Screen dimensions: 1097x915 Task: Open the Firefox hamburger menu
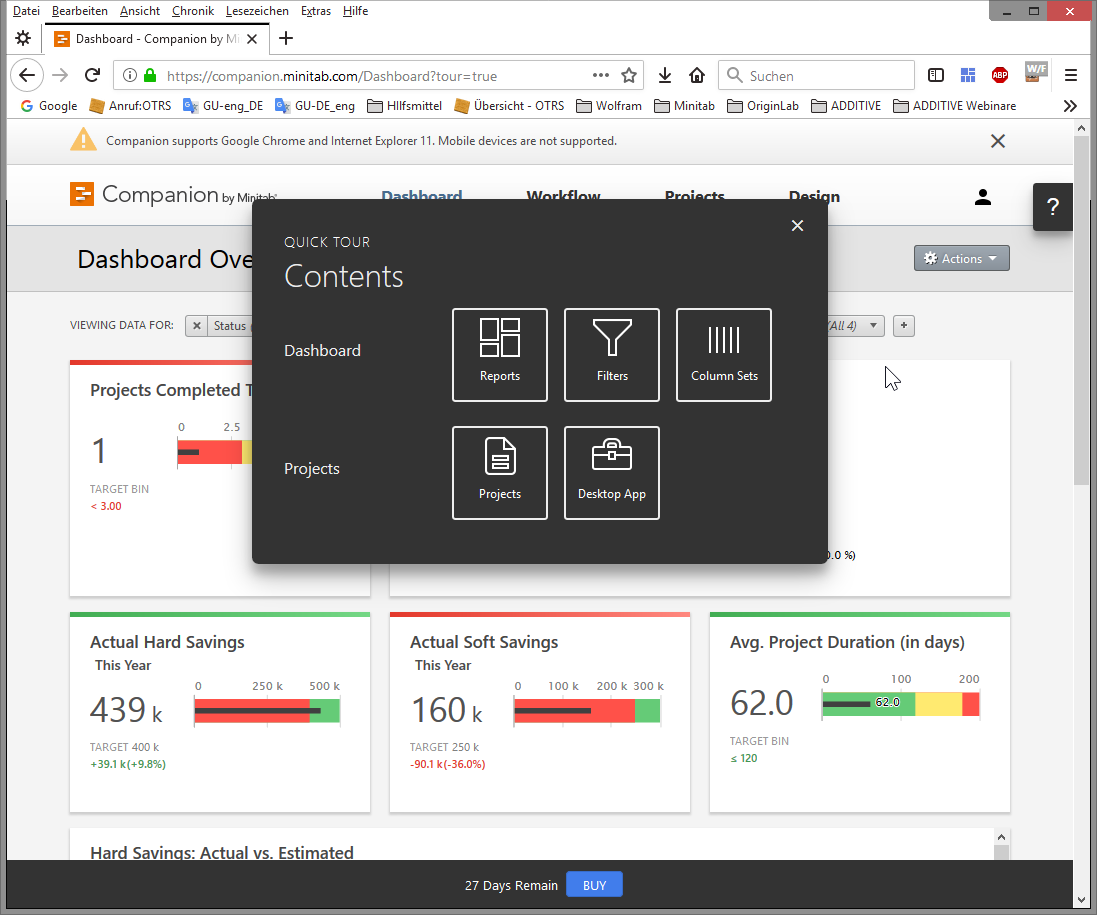(x=1070, y=76)
